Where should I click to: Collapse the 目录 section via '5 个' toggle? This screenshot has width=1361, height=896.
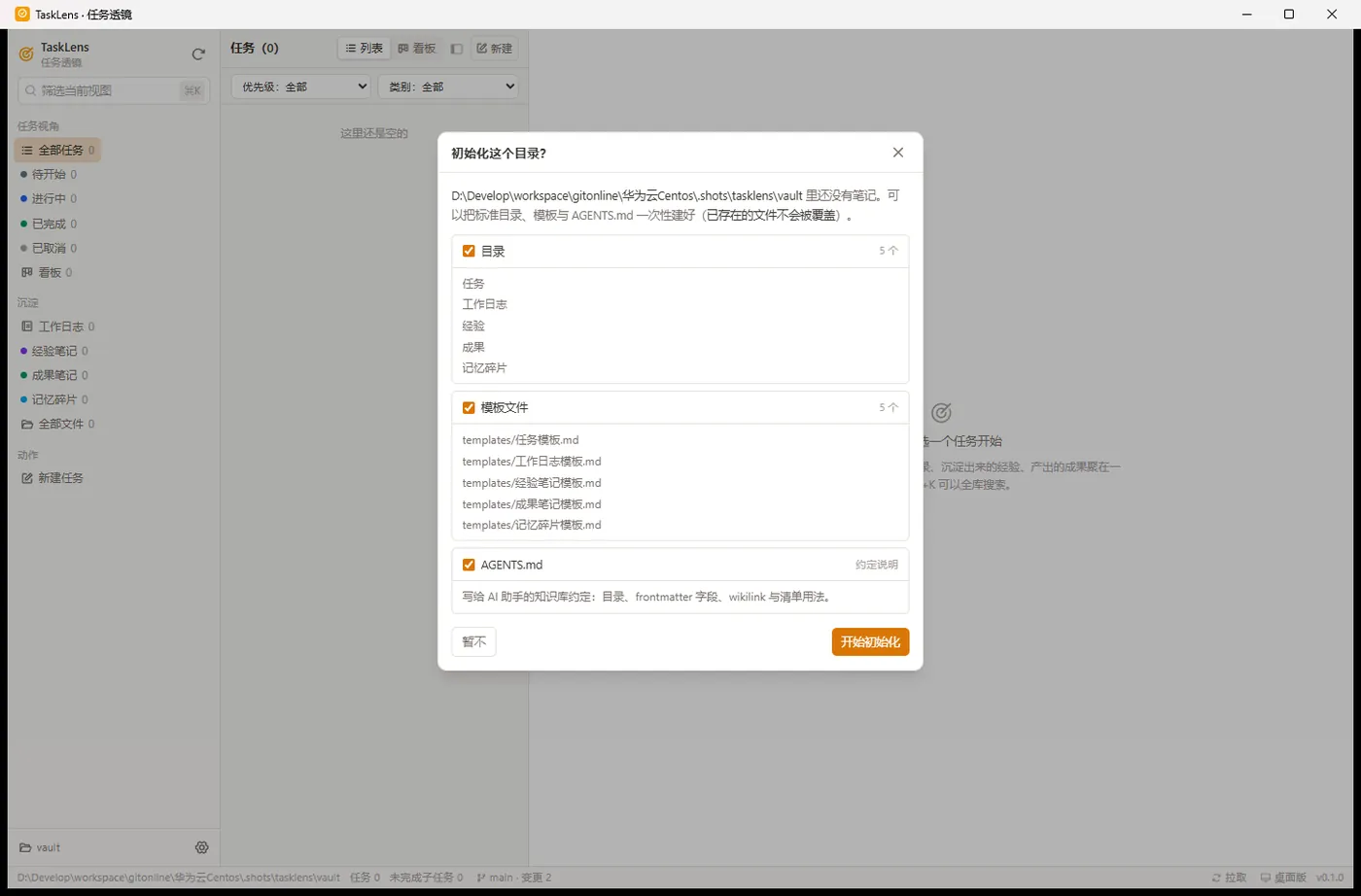889,251
